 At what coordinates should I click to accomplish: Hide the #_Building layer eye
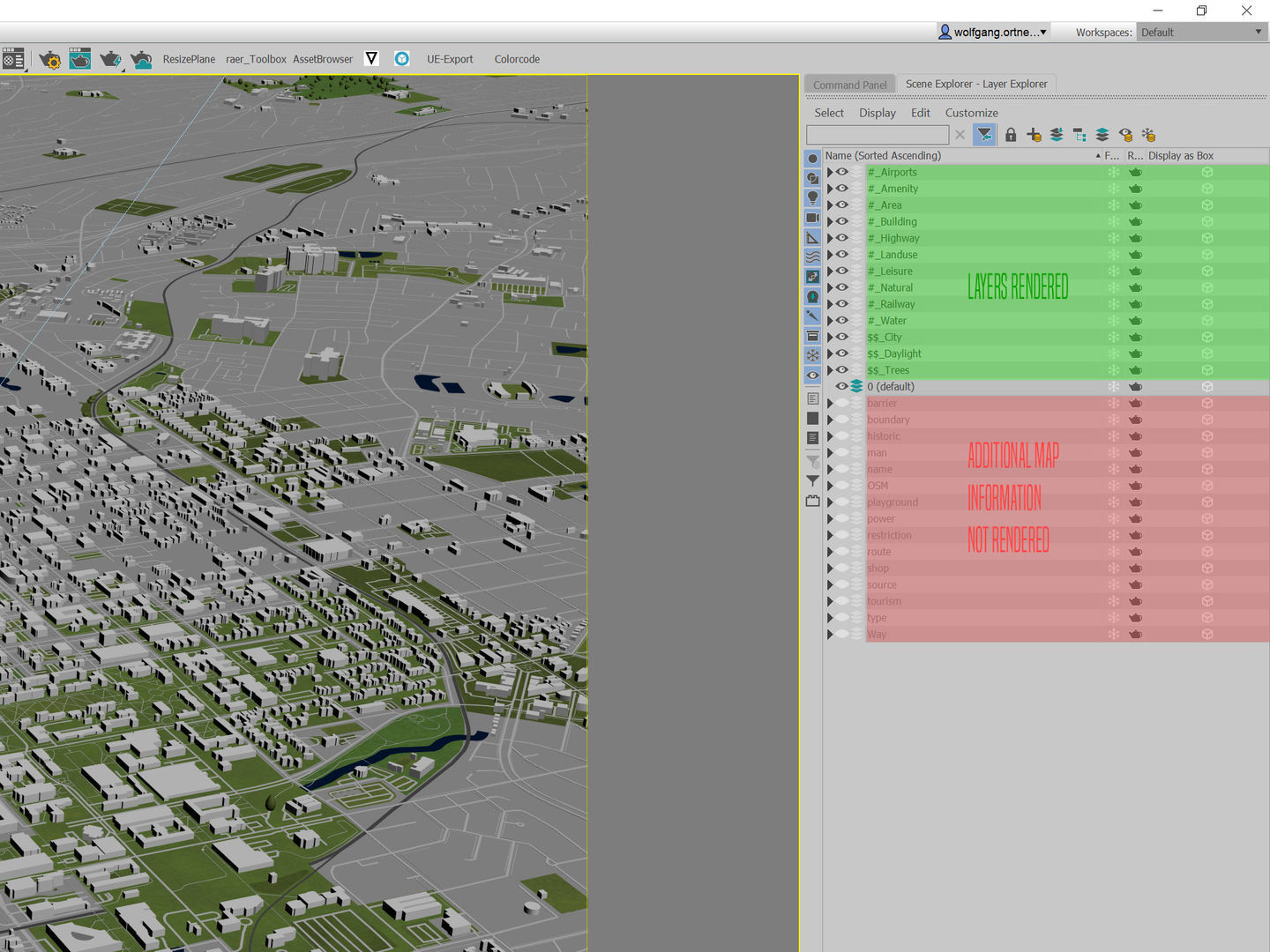[842, 221]
